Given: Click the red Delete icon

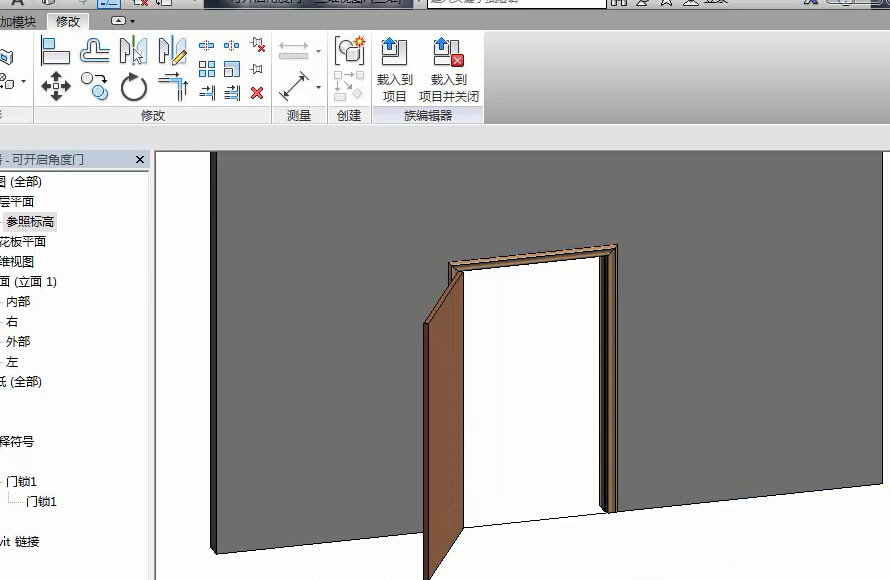Looking at the screenshot, I should 257,93.
